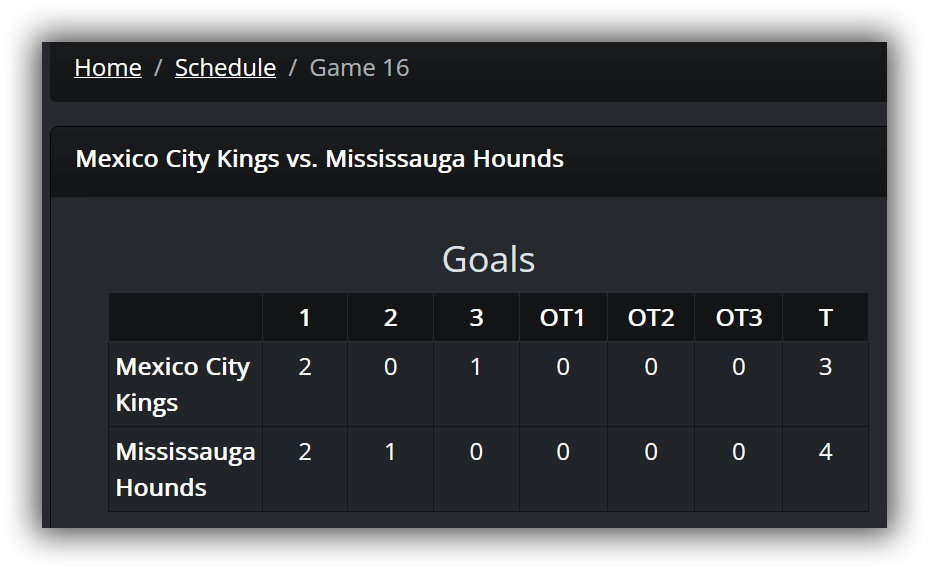Select the Mexico City Kings row label
This screenshot has width=929, height=570.
185,384
